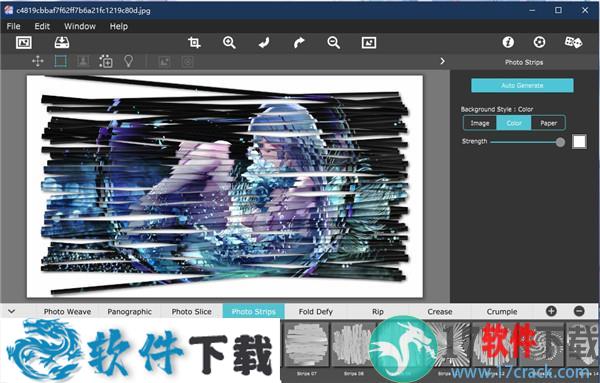Open the Window menu
Viewport: 600px width, 383px height.
80,26
